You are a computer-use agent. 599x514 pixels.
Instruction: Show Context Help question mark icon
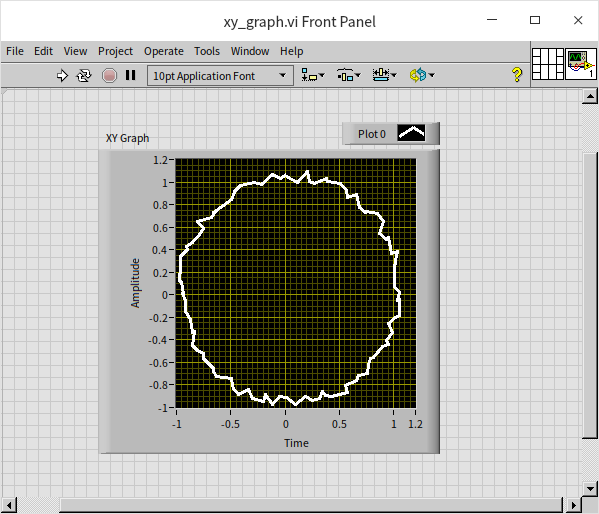point(517,75)
